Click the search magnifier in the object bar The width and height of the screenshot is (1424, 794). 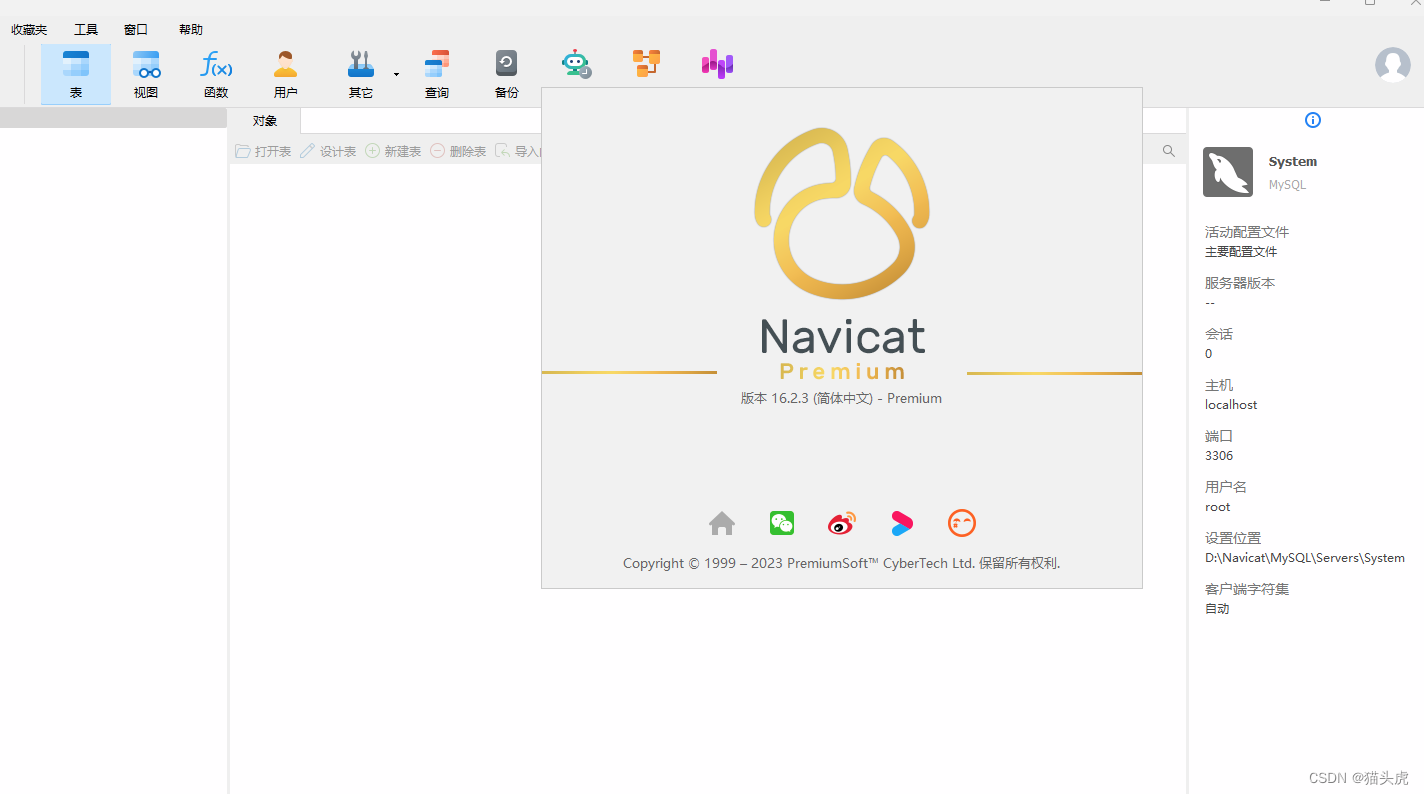pyautogui.click(x=1167, y=150)
